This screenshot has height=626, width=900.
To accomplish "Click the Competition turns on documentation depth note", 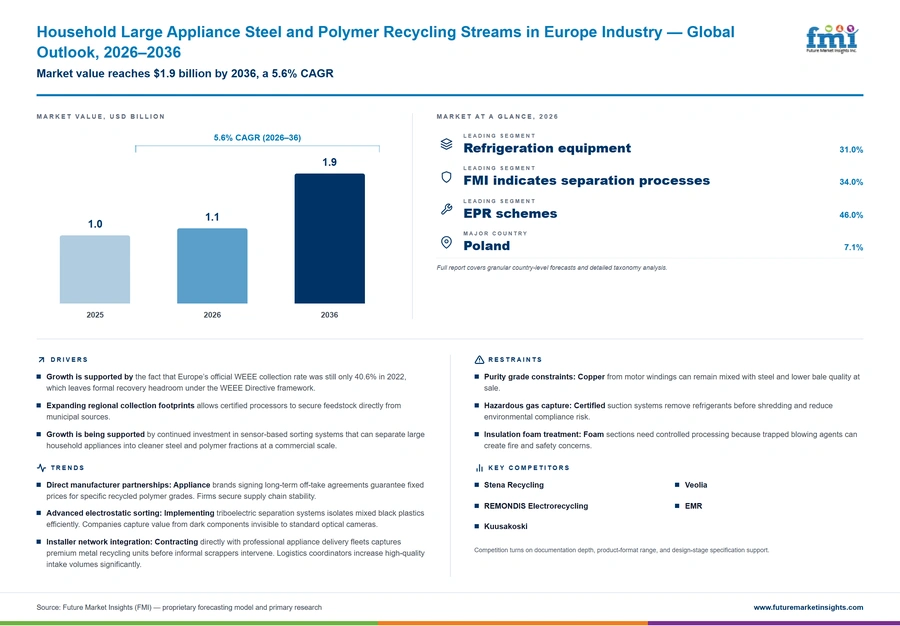I will point(621,550).
